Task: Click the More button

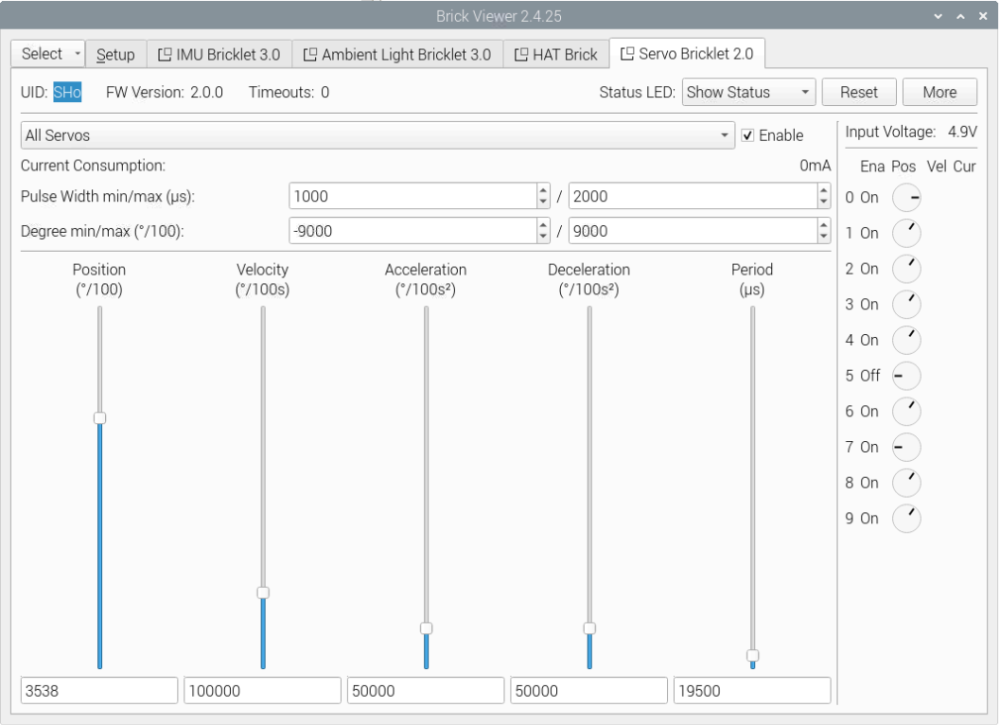Action: click(x=939, y=92)
